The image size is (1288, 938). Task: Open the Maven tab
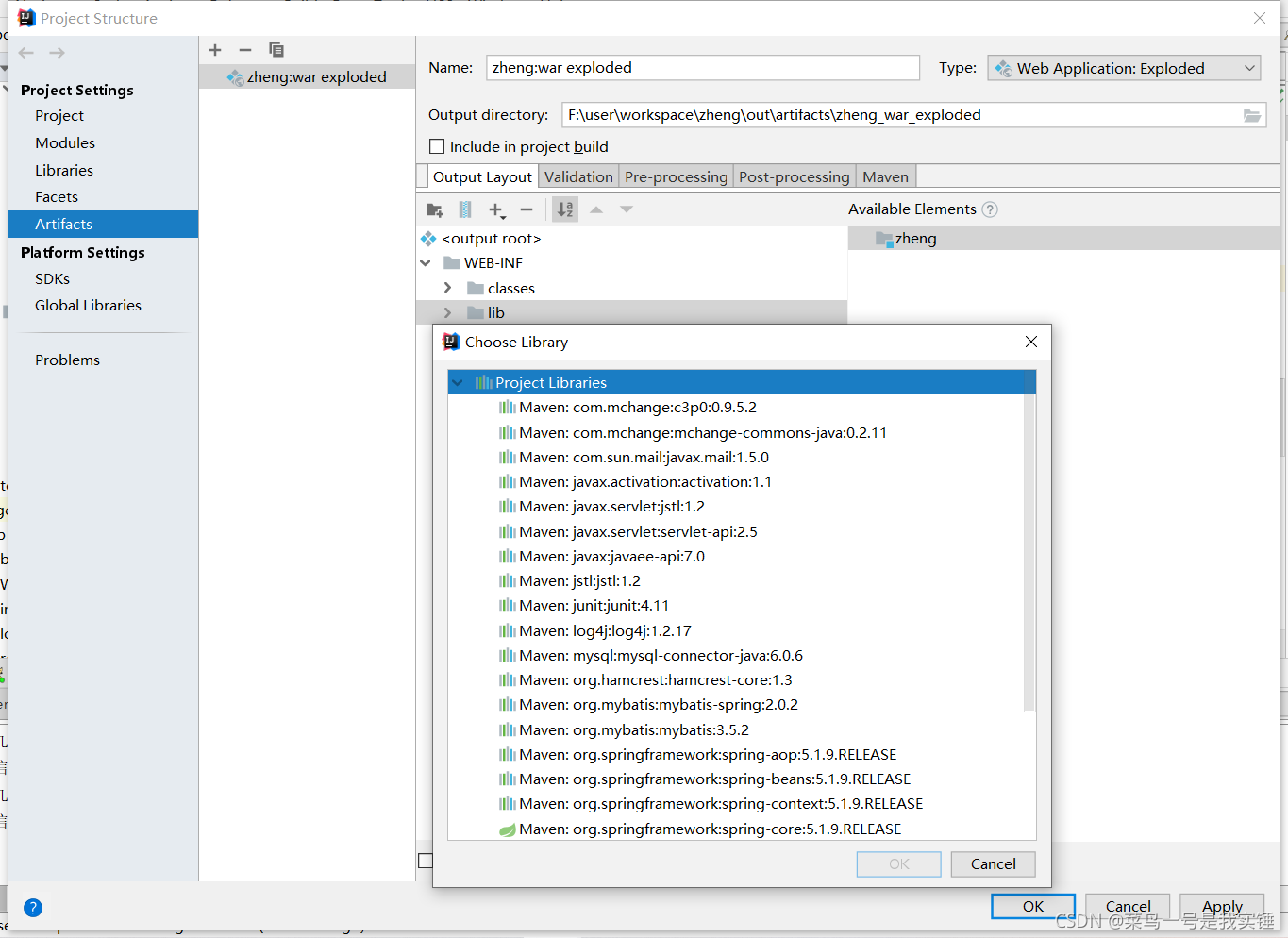pyautogui.click(x=884, y=176)
